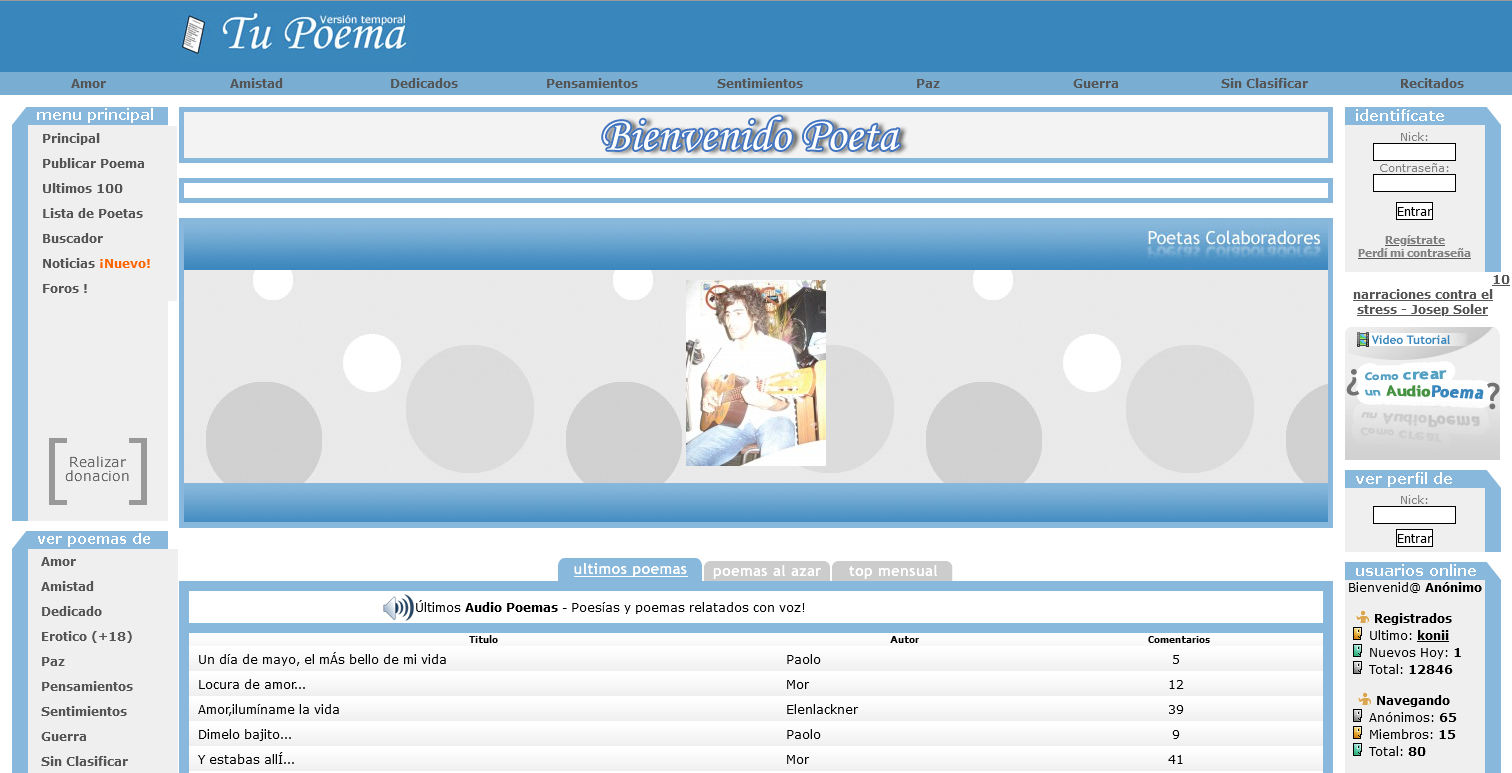Open poem Locura de amor...
The height and width of the screenshot is (773, 1512).
[x=252, y=685]
